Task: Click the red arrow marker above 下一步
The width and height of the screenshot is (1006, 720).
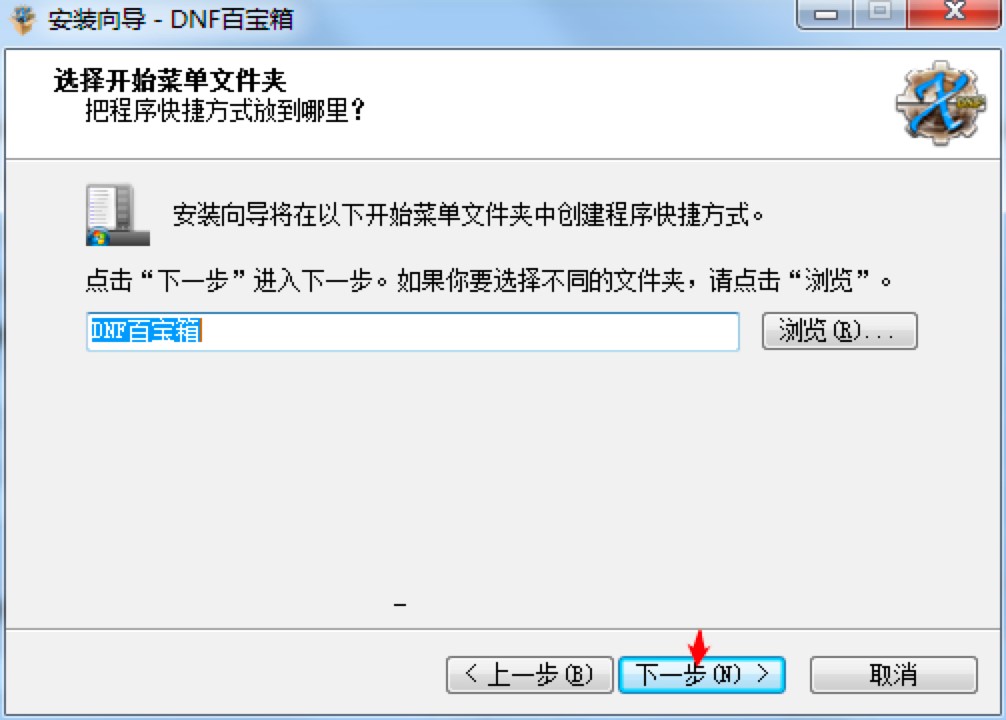Action: 699,647
